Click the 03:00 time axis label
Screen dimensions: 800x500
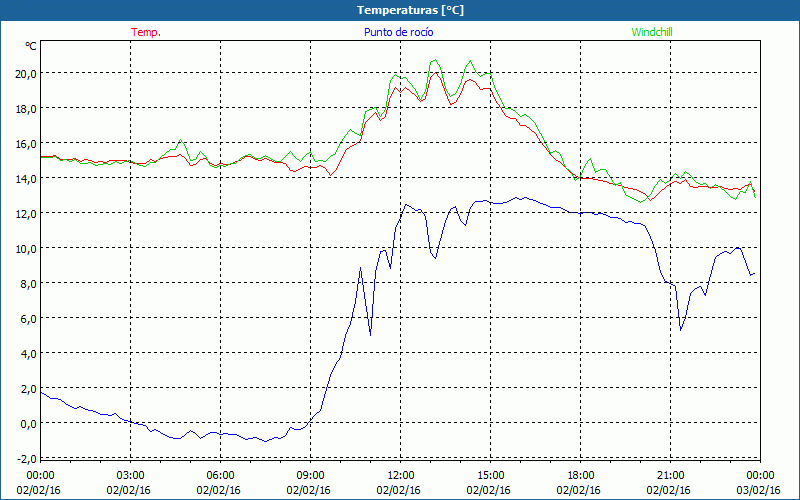131,476
